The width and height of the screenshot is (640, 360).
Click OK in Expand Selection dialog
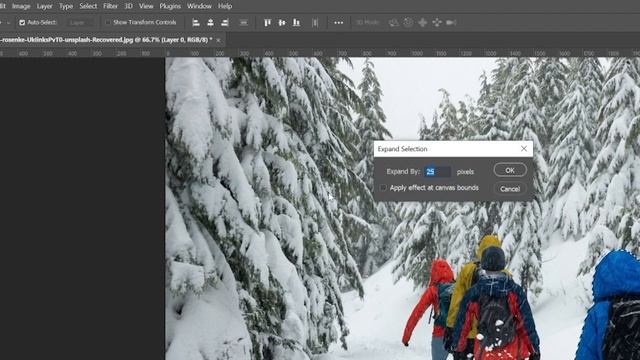click(510, 170)
